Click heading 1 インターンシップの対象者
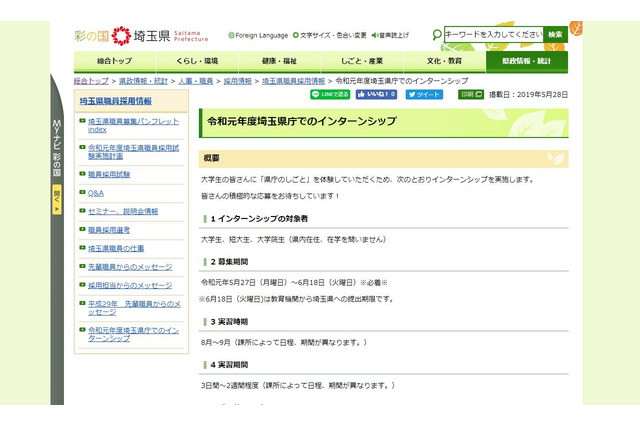This screenshot has width=640, height=426. click(x=259, y=219)
